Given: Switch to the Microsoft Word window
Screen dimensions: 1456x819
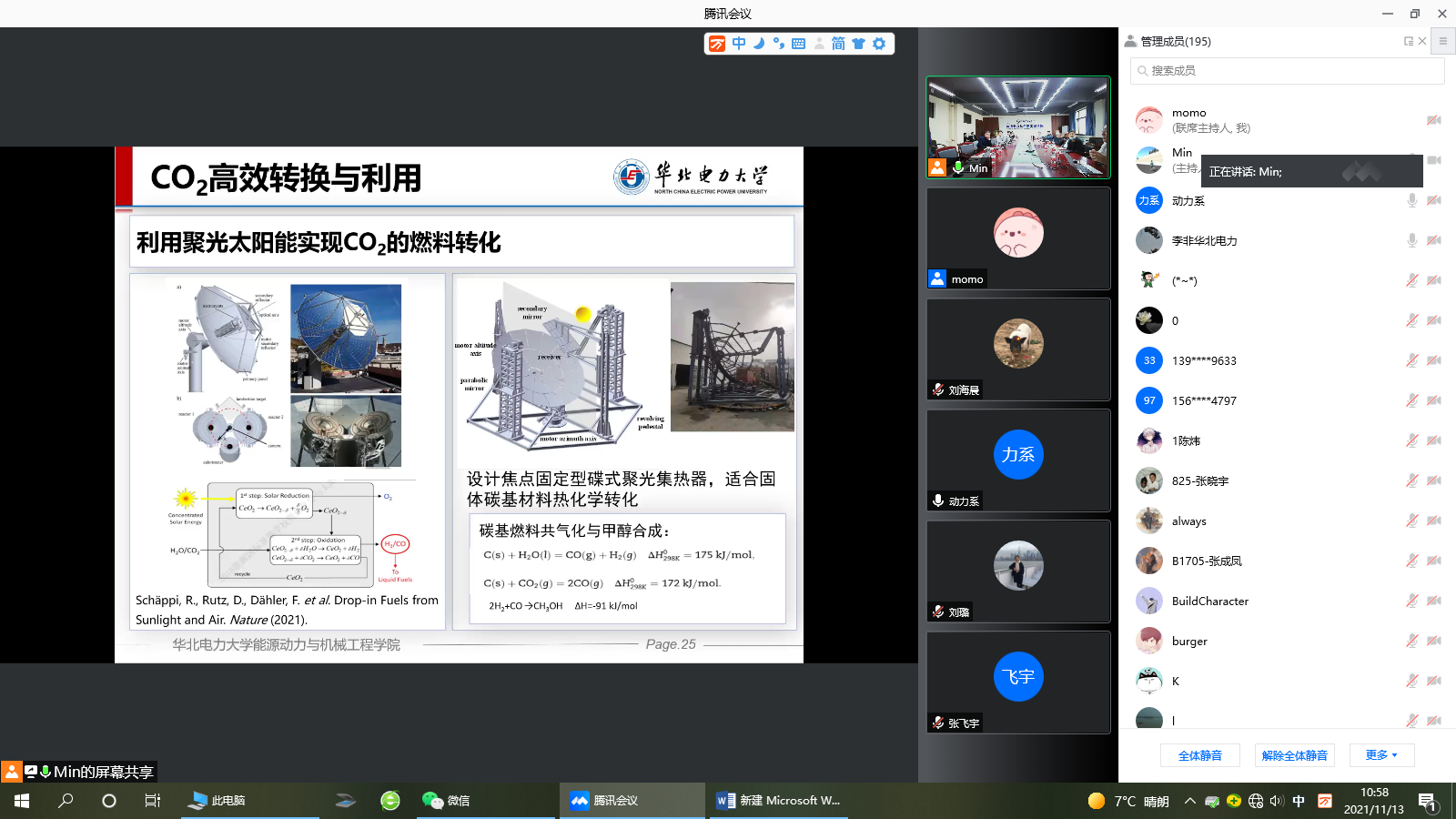Looking at the screenshot, I should (x=778, y=801).
